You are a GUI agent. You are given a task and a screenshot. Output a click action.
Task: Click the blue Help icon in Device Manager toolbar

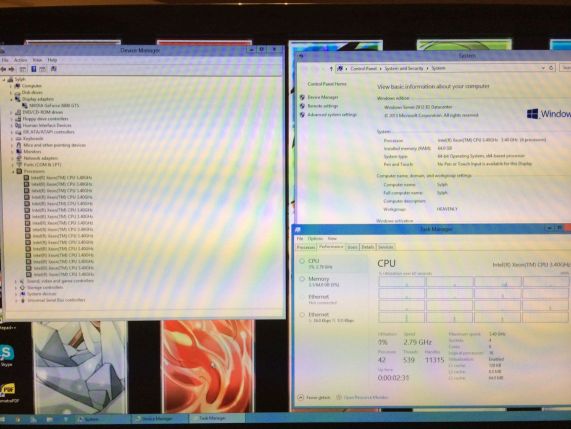[34, 69]
